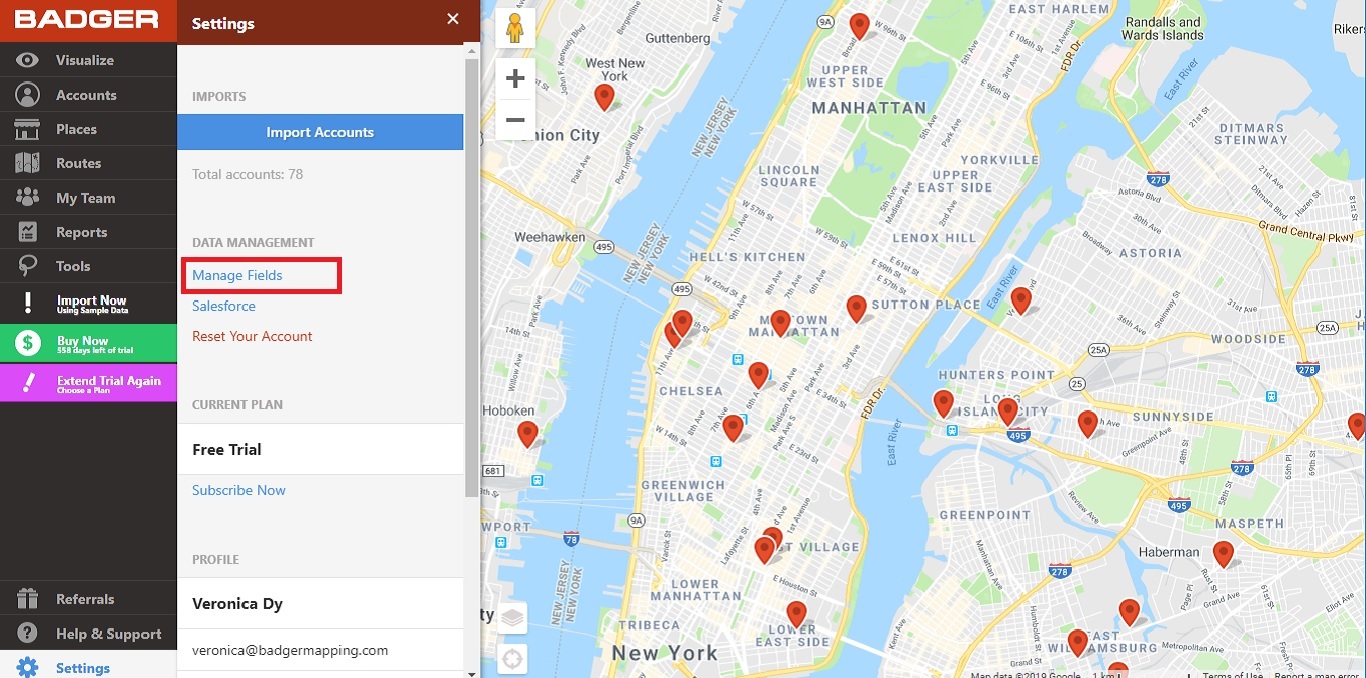The height and width of the screenshot is (678, 1366).
Task: Click the Subscribe Now link
Action: [238, 490]
